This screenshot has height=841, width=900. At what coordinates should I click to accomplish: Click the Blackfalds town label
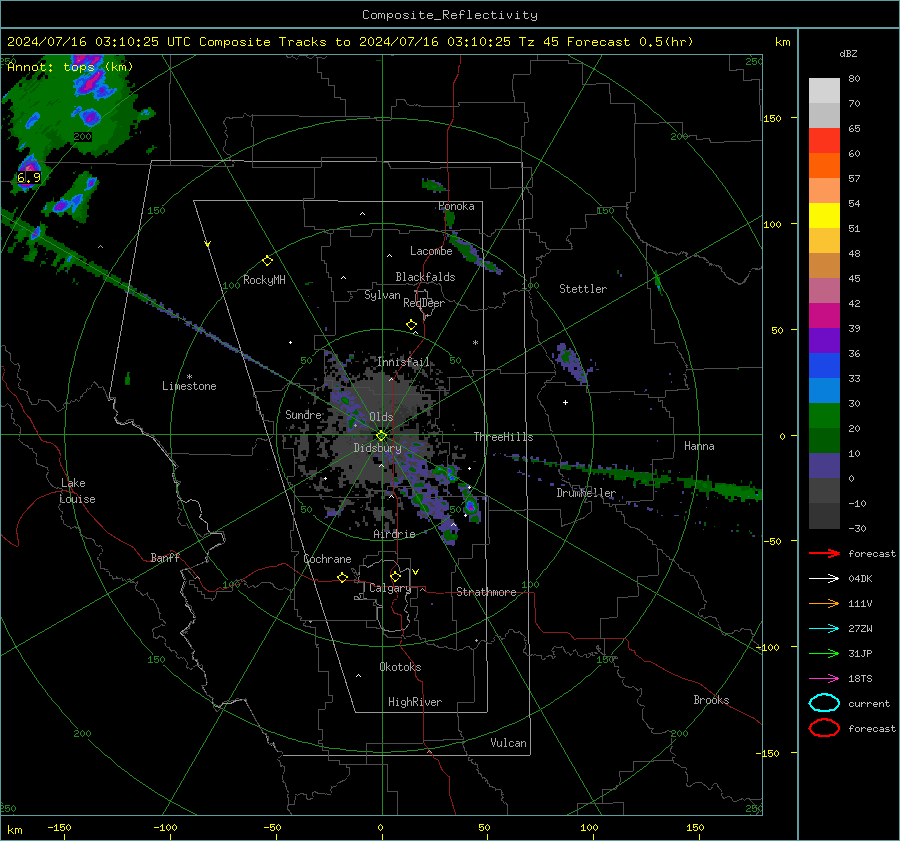(x=425, y=277)
